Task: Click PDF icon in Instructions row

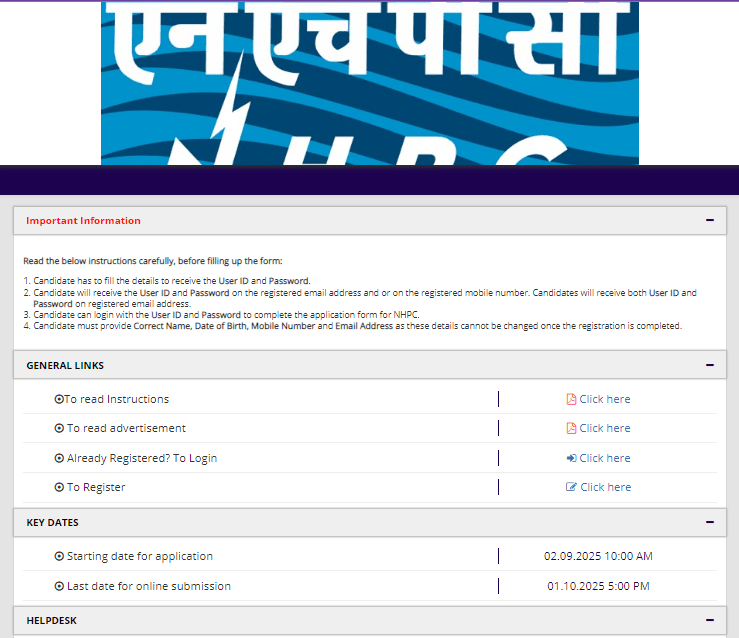Action: pyautogui.click(x=571, y=399)
